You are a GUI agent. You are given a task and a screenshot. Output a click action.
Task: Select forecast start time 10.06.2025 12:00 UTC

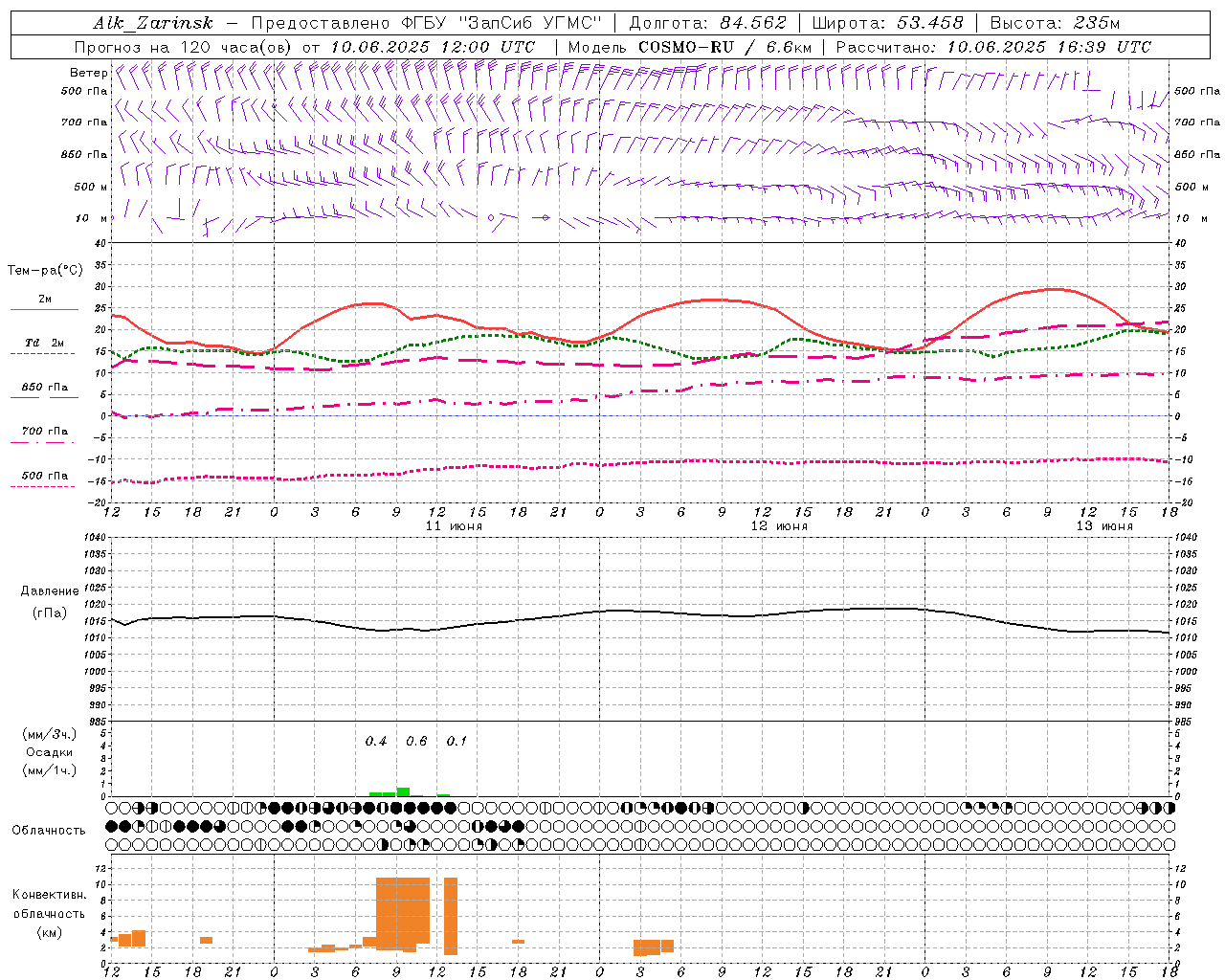[x=433, y=47]
